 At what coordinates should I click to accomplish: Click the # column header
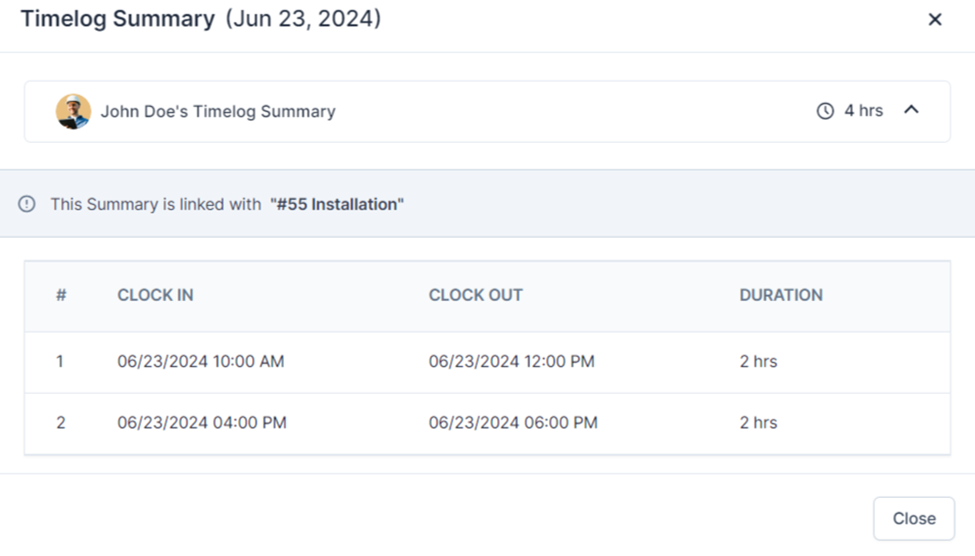[61, 295]
